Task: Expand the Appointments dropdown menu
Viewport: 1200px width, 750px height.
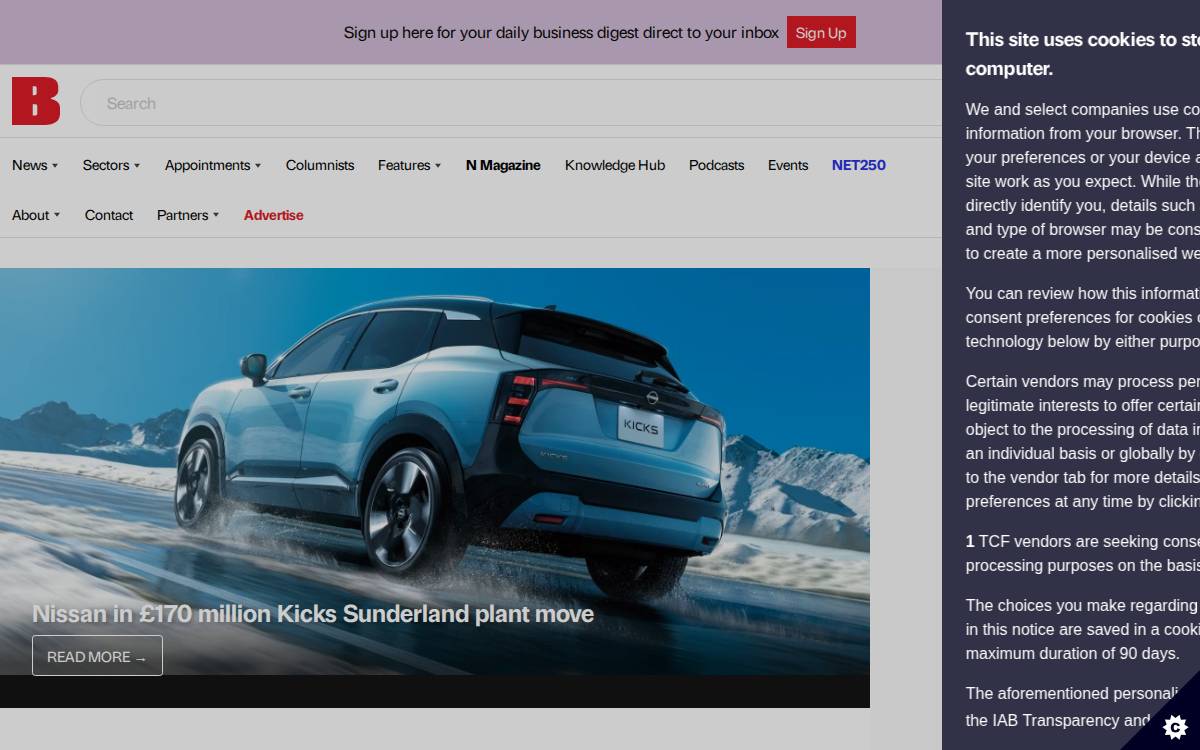Action: click(213, 165)
